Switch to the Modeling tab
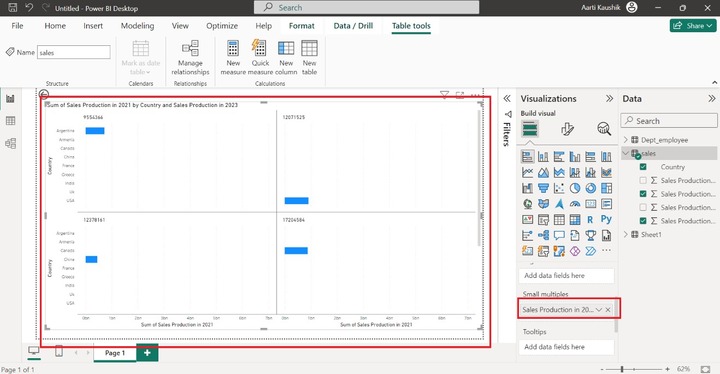This screenshot has height=374, width=720. point(137,26)
